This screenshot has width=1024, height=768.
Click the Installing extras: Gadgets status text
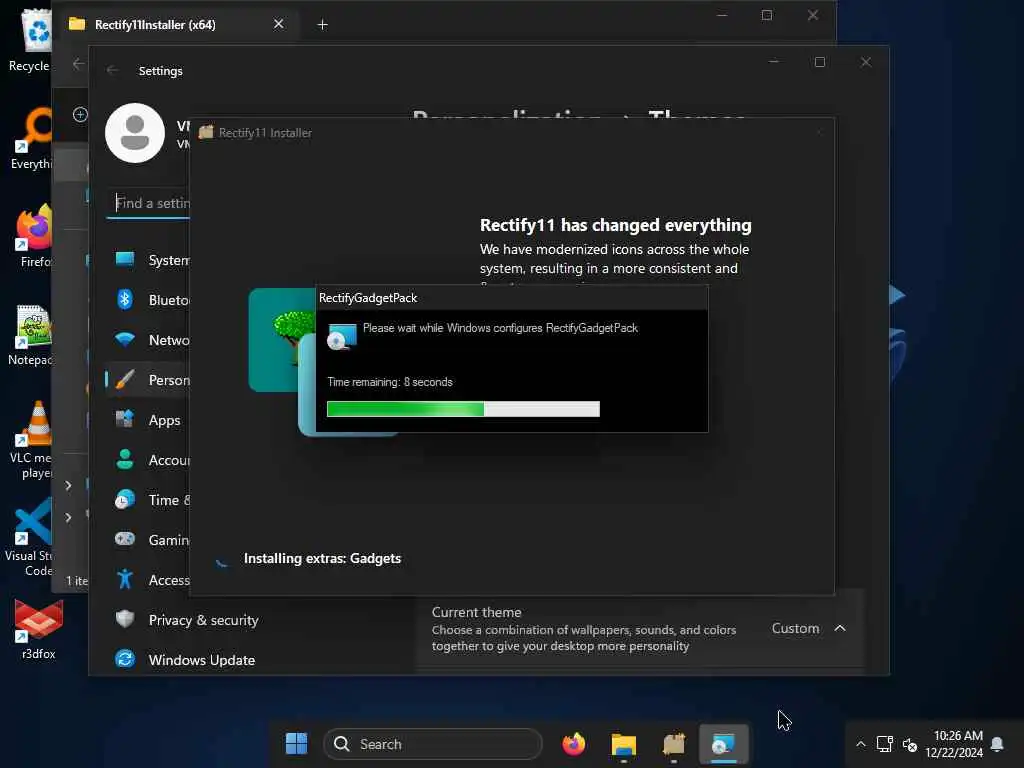click(322, 558)
